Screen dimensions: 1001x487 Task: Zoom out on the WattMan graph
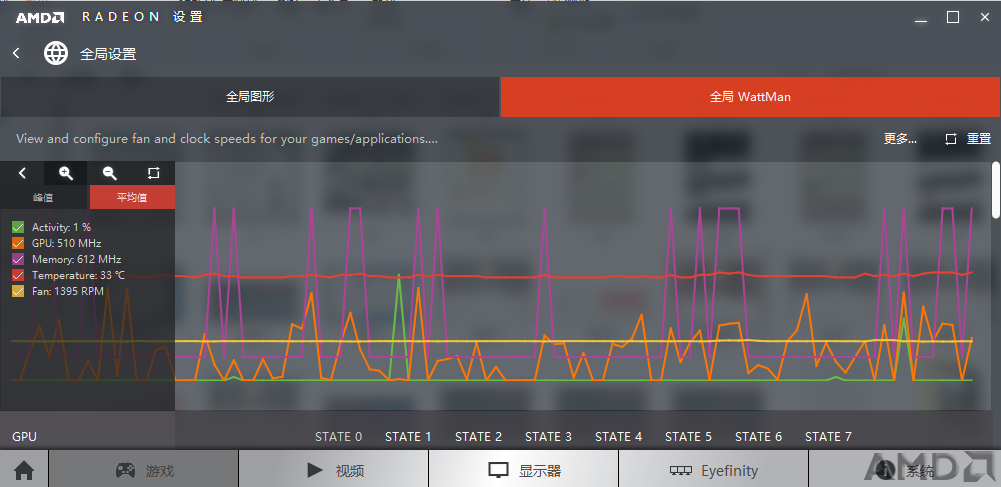click(110, 173)
